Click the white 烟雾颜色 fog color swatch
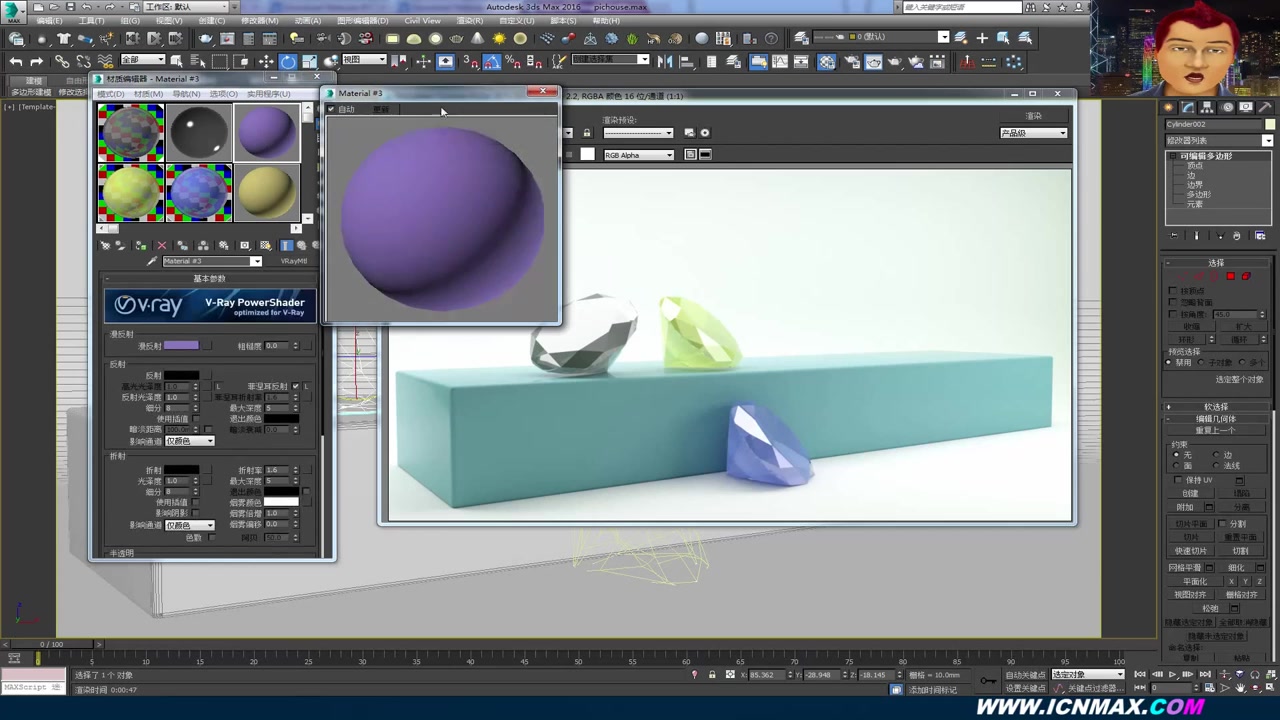 281,502
